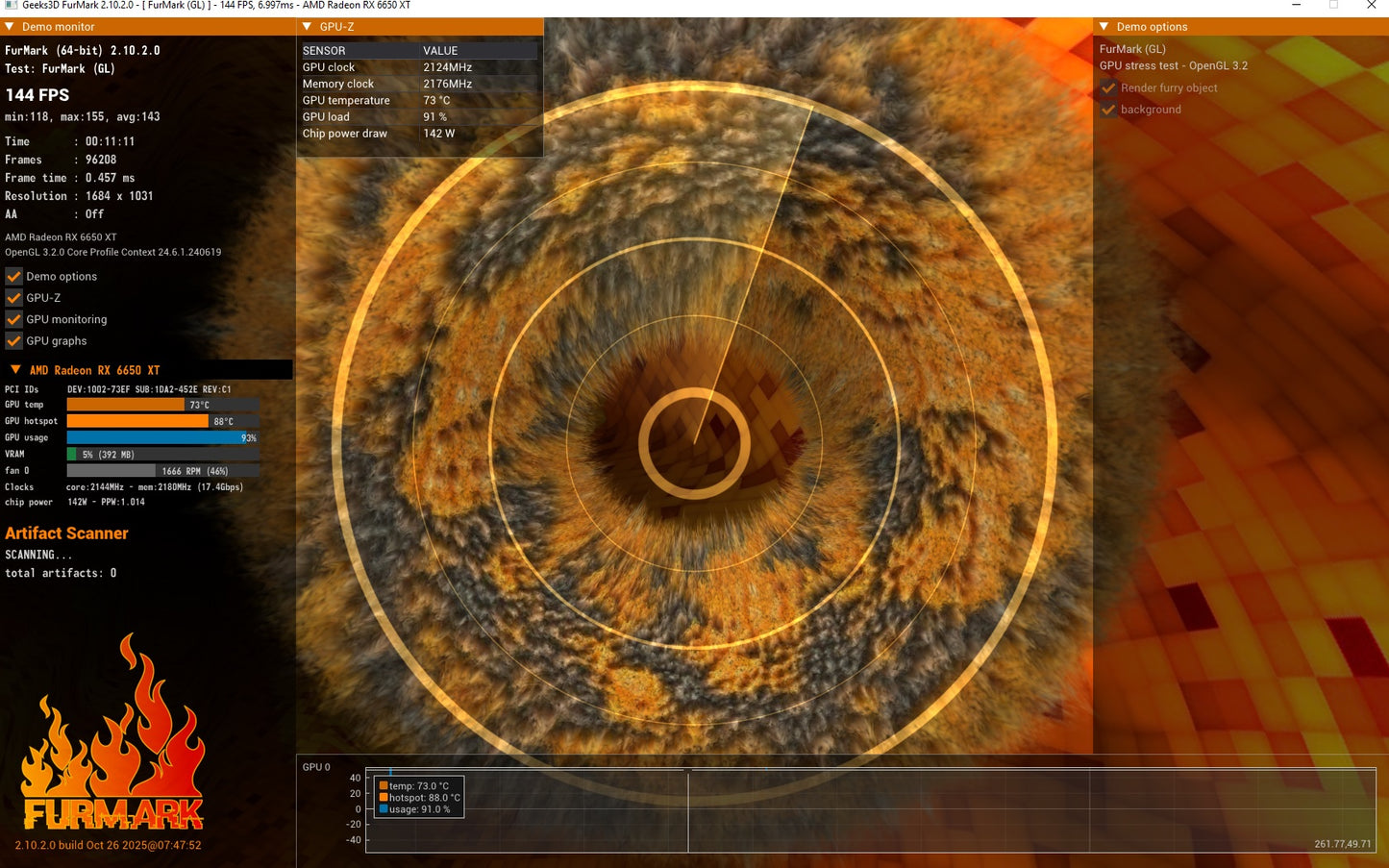The image size is (1389, 868).
Task: Click the hotspot: 88.0 °C graph legend entry
Action: 420,798
